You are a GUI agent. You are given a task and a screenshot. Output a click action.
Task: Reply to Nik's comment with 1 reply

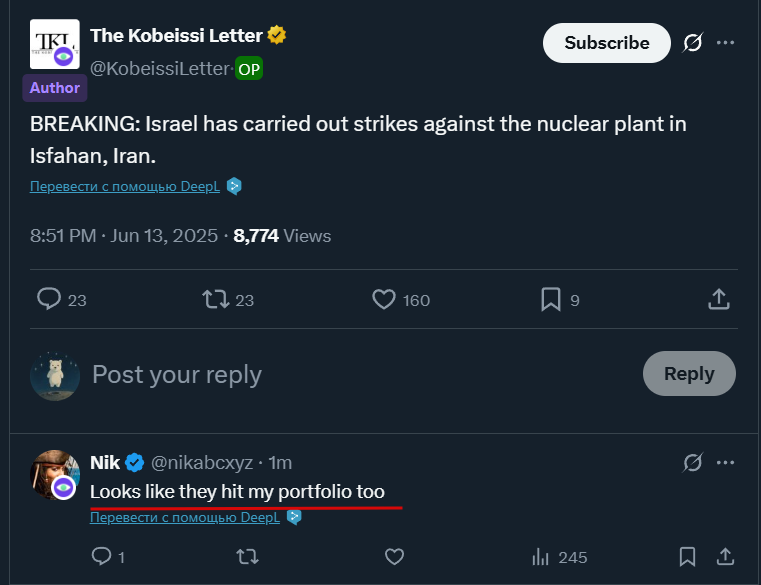coord(101,556)
